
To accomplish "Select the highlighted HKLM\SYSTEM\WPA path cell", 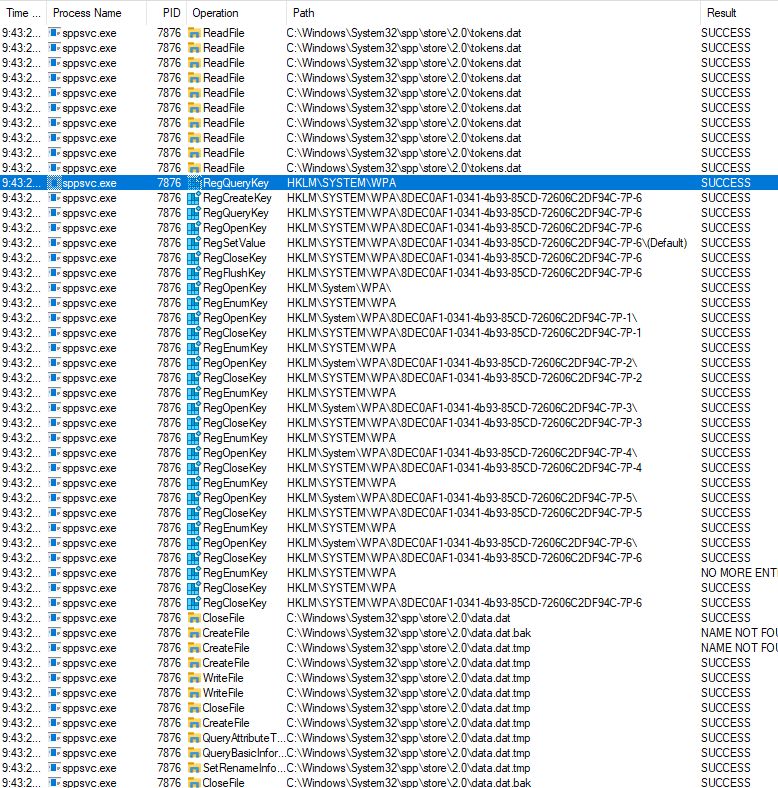I will (x=342, y=183).
